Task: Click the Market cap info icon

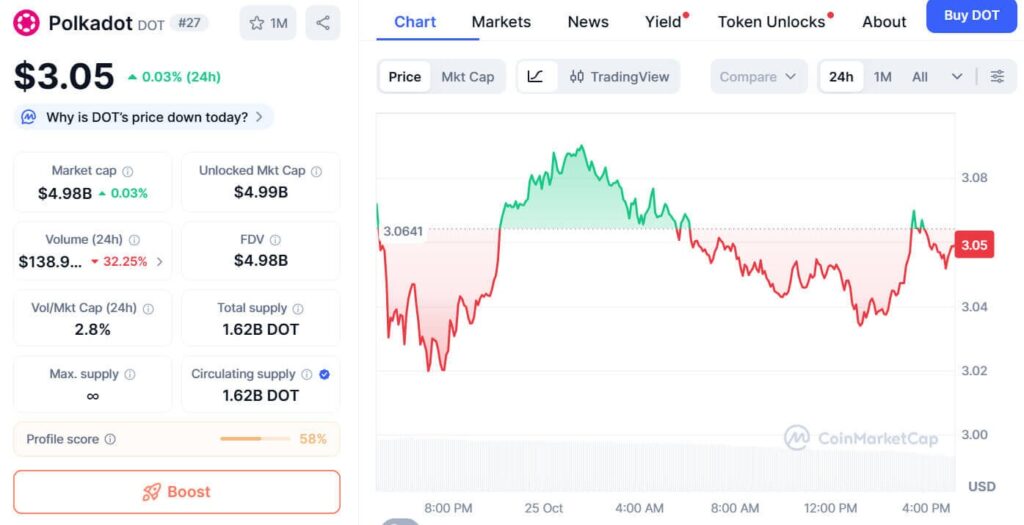Action: (x=128, y=171)
